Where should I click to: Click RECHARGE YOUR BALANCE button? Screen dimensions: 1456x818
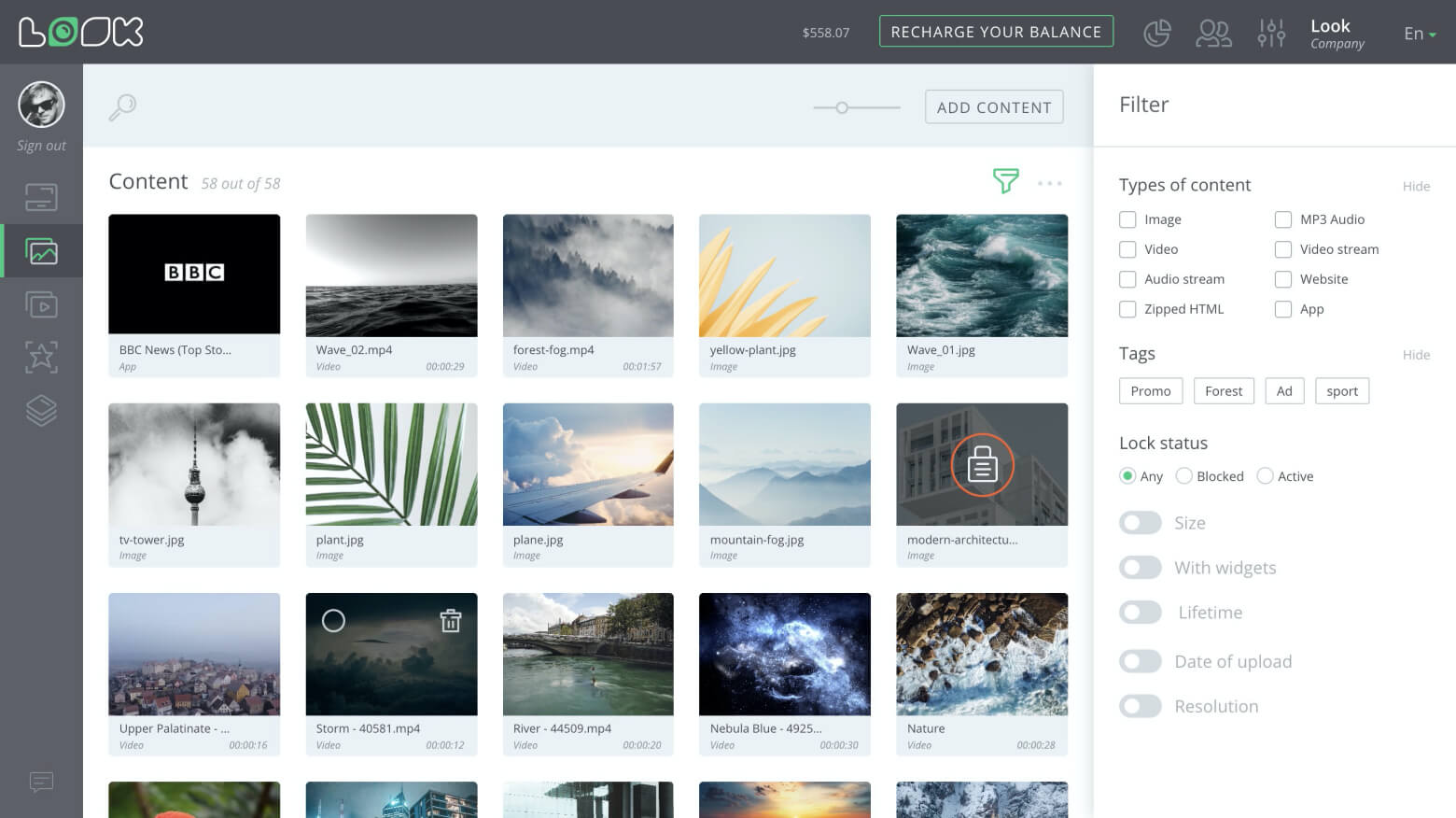[x=996, y=31]
